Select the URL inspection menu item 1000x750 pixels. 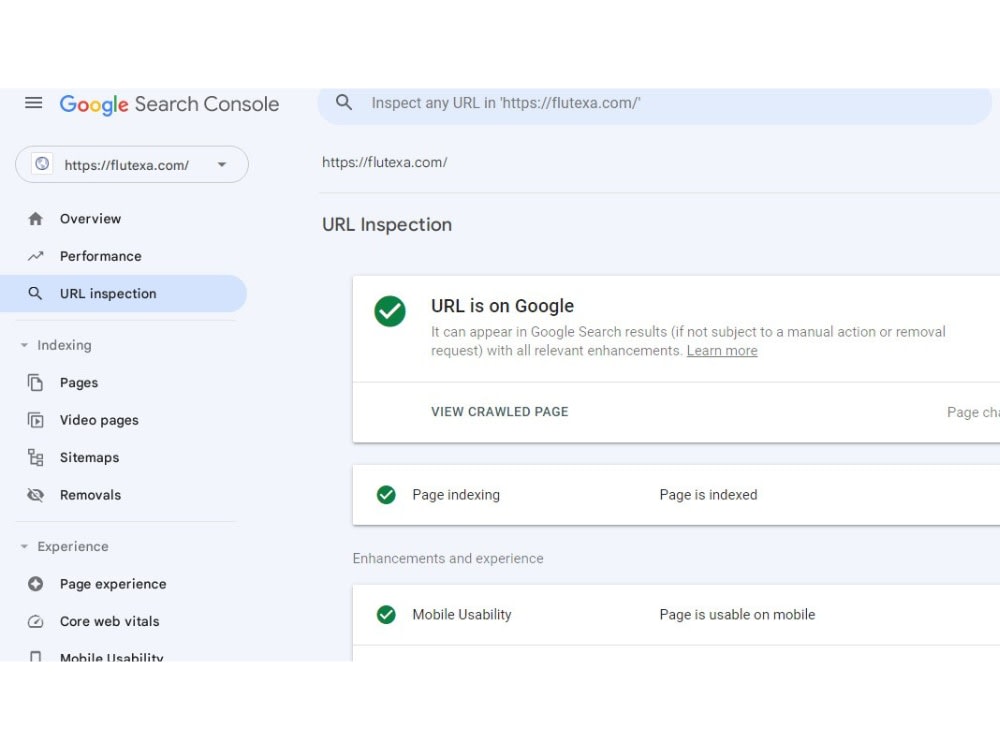tap(124, 293)
